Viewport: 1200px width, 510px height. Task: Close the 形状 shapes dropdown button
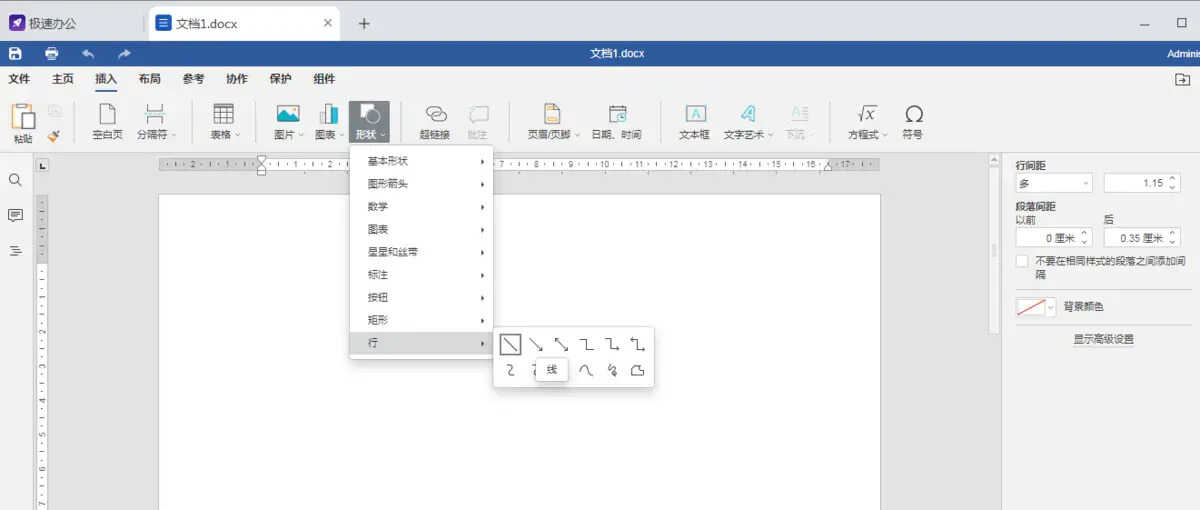369,122
